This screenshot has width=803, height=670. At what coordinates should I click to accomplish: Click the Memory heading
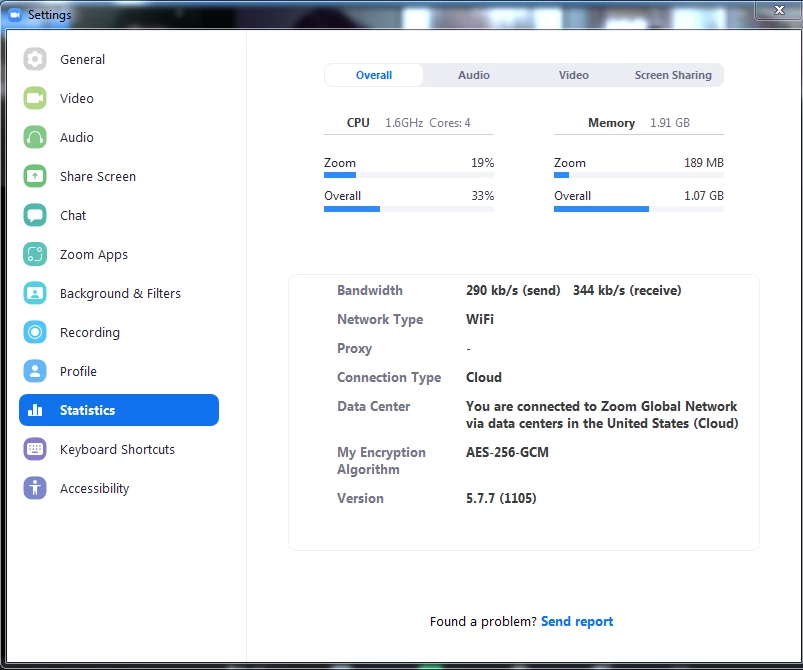tap(611, 123)
